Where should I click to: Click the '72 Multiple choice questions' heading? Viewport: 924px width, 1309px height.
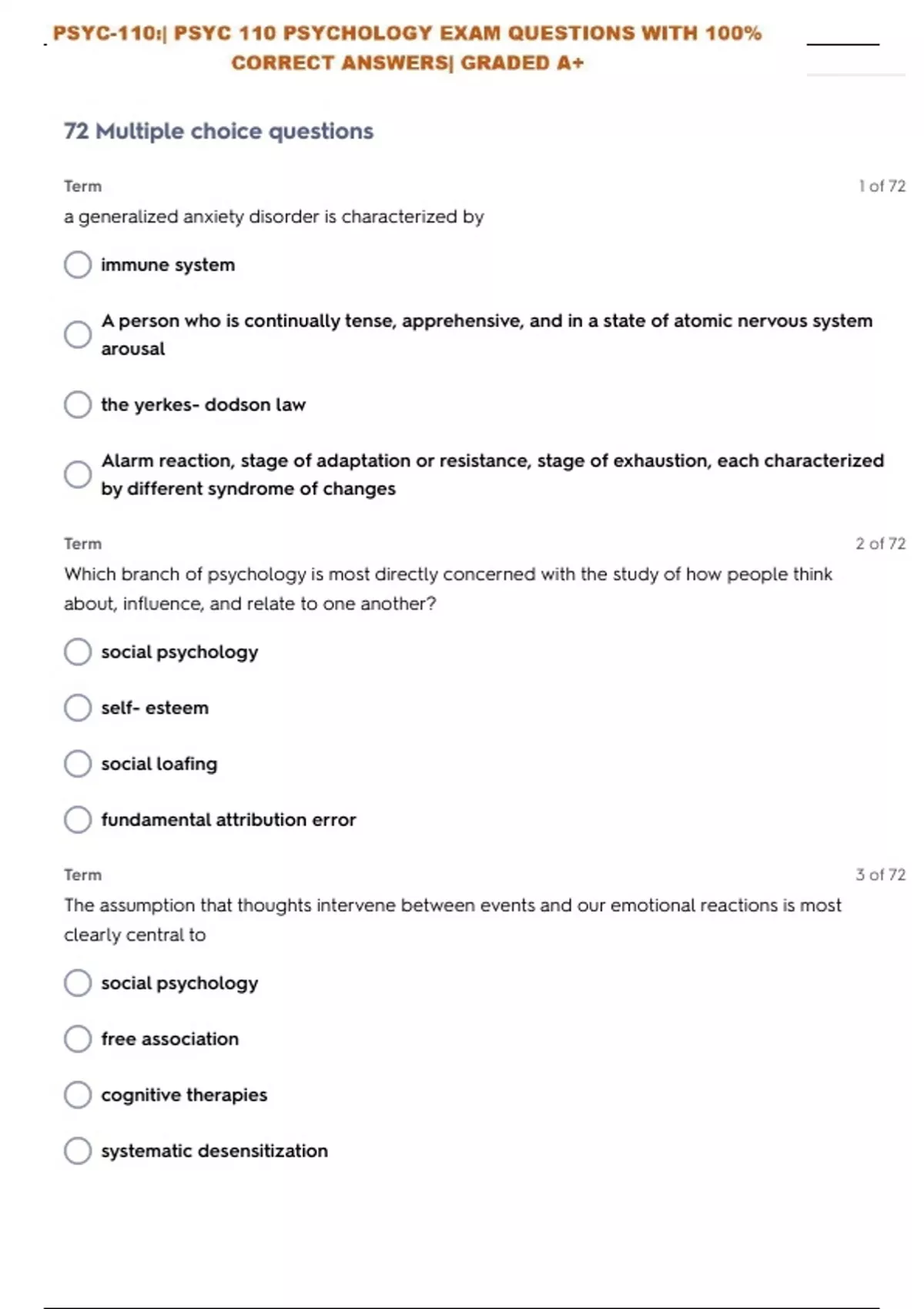(x=219, y=131)
